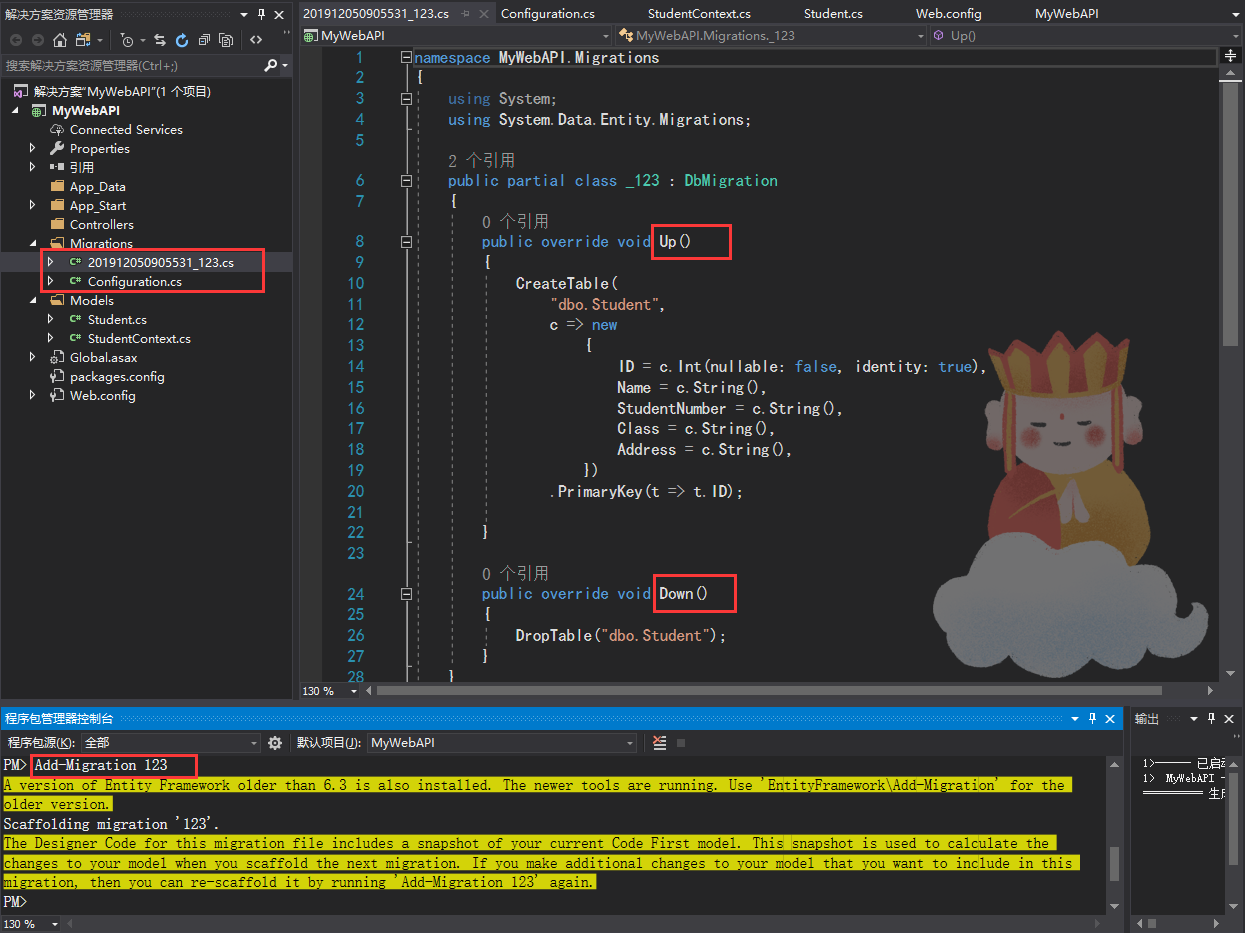
Task: Click the Stop button in Package Manager Console
Action: (x=680, y=743)
